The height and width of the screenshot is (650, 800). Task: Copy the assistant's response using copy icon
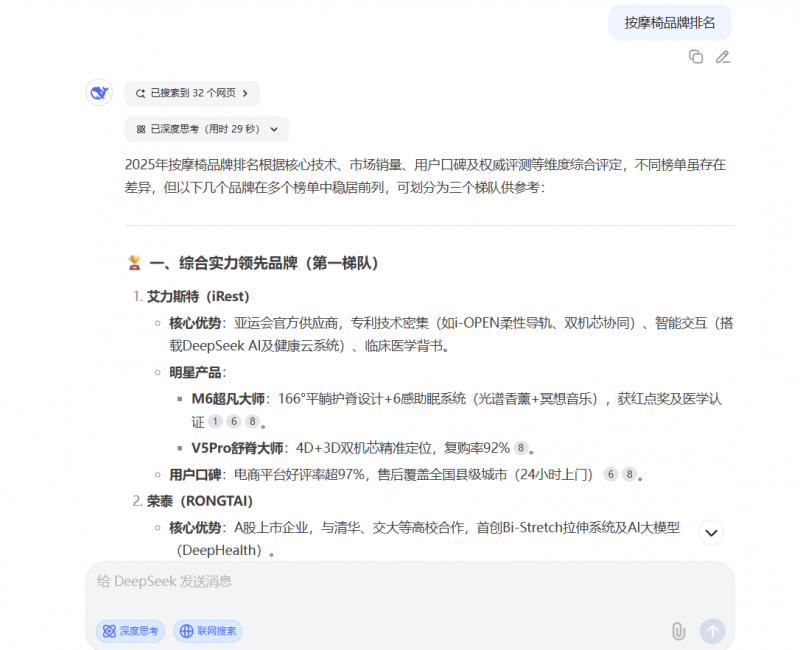[x=696, y=57]
